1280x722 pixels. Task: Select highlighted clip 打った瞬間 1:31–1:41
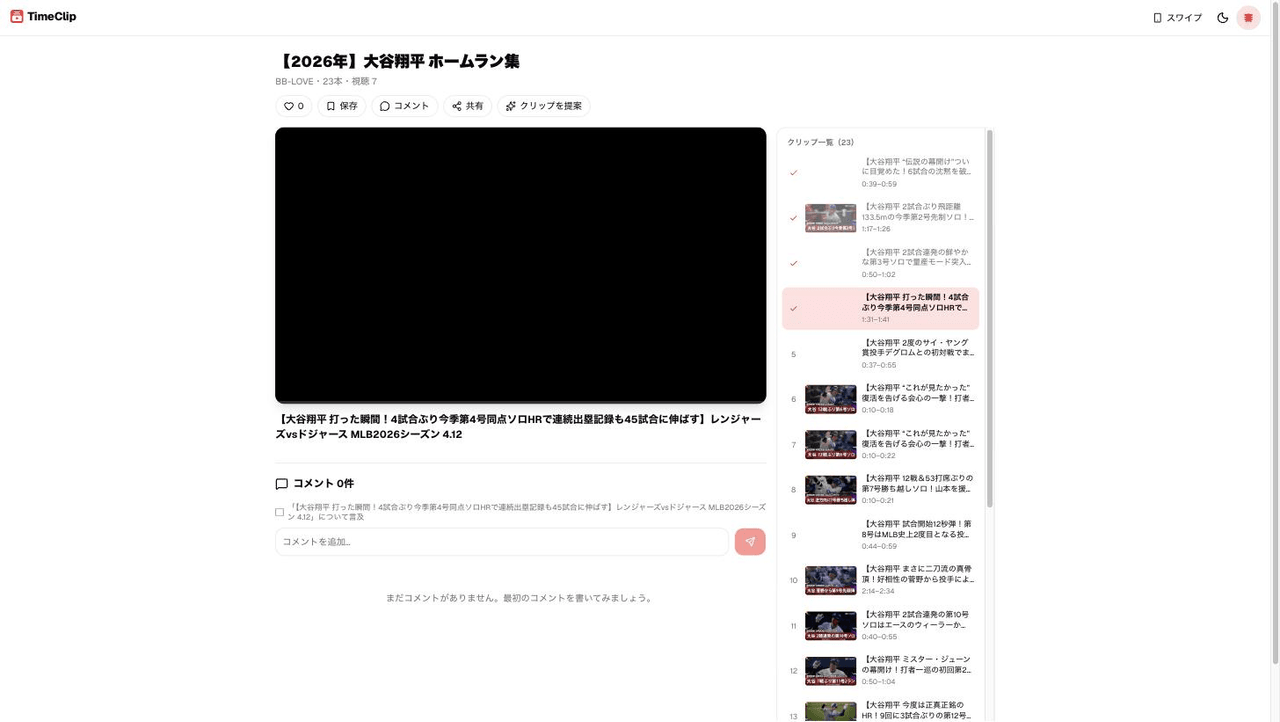(880, 308)
